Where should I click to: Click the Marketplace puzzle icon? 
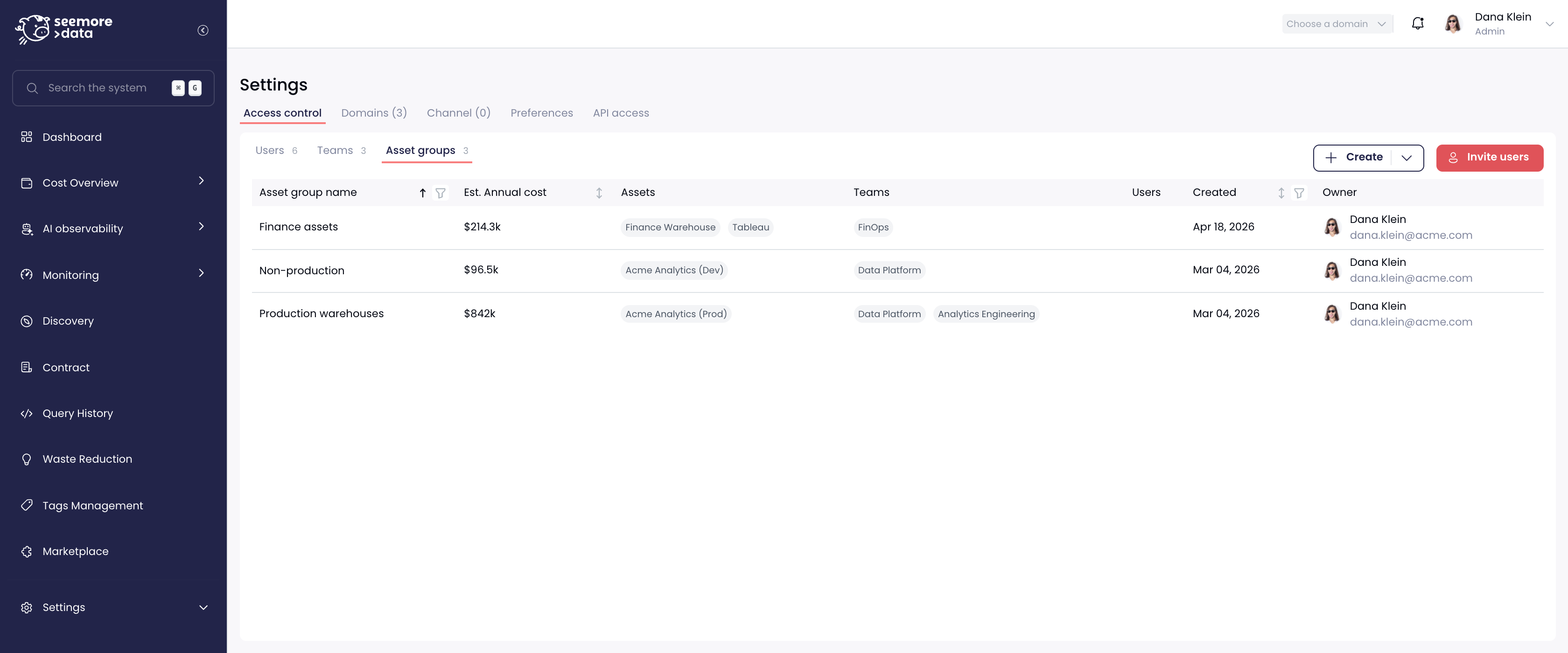click(x=26, y=551)
